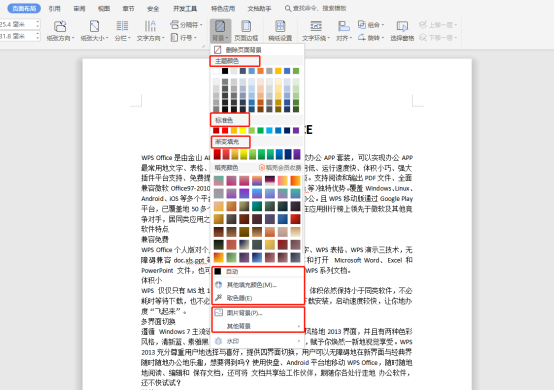The width and height of the screenshot is (554, 390).
Task: Open the paper orientation (纸张方向) tool
Action: (60, 30)
